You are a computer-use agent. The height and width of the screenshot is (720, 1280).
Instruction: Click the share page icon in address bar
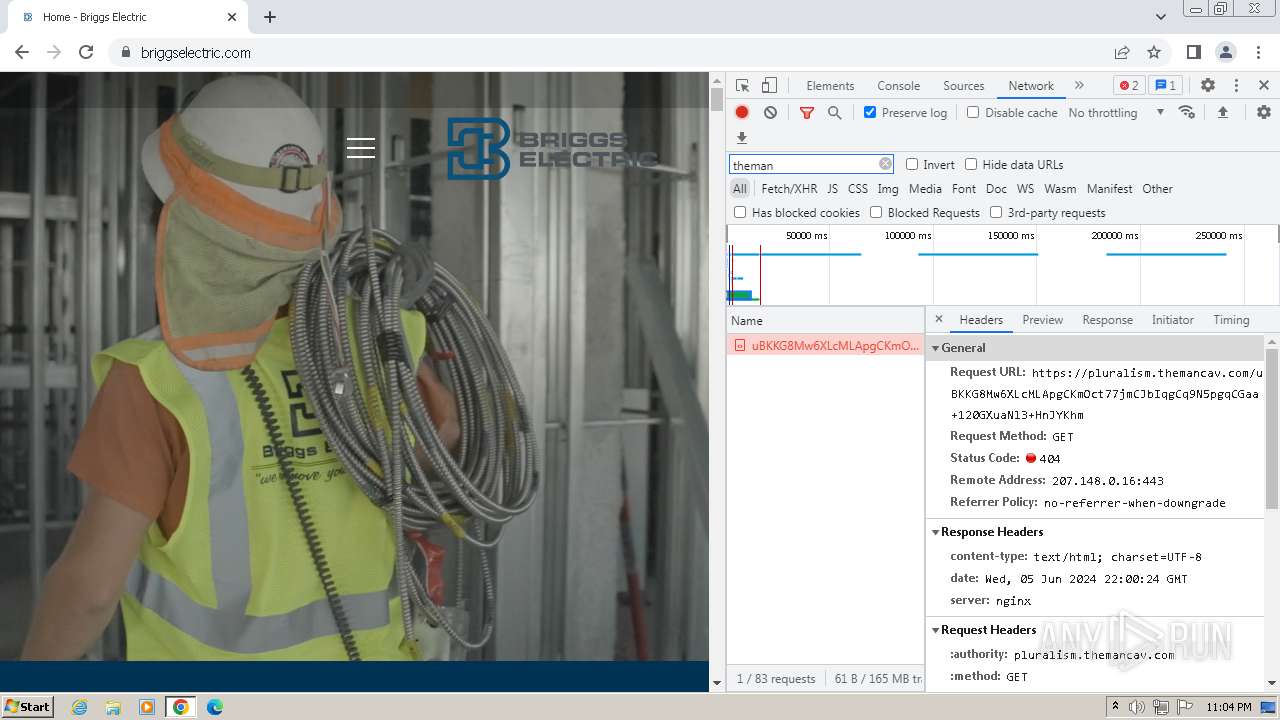click(1122, 52)
